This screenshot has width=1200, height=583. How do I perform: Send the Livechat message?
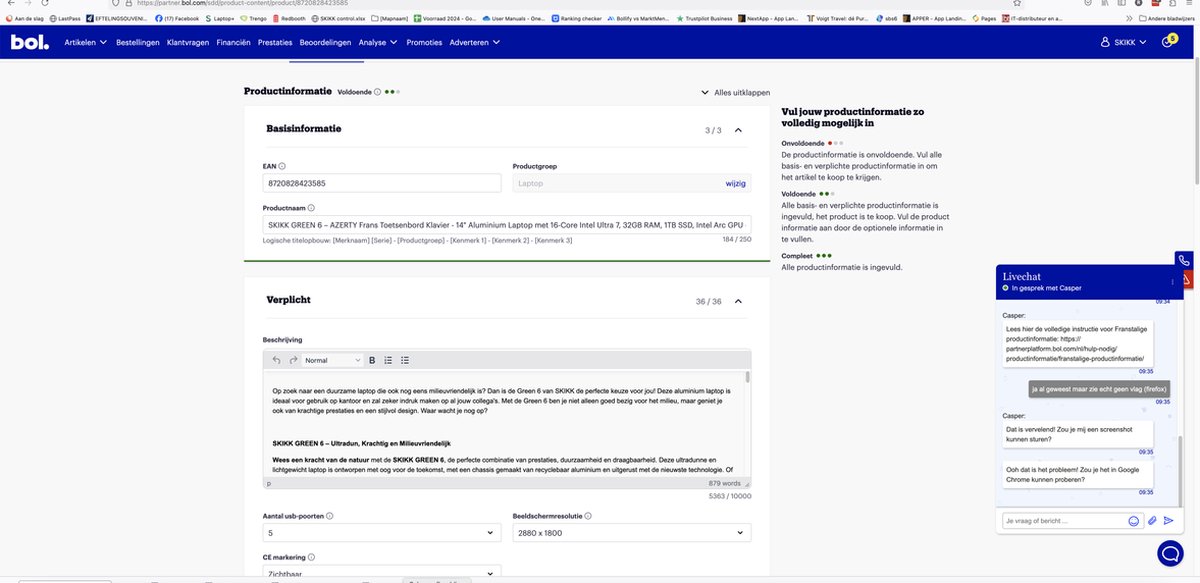tap(1168, 521)
